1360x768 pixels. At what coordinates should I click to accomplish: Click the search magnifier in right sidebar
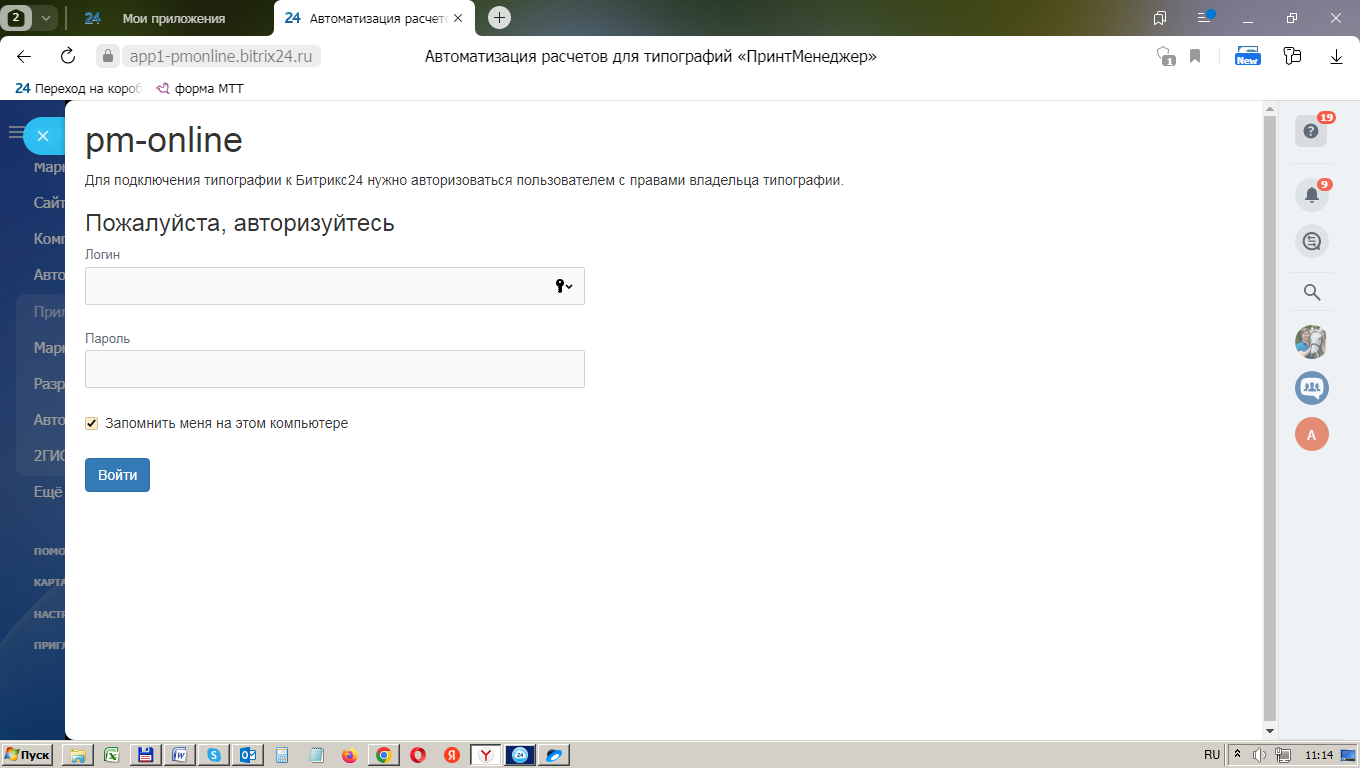click(x=1312, y=292)
